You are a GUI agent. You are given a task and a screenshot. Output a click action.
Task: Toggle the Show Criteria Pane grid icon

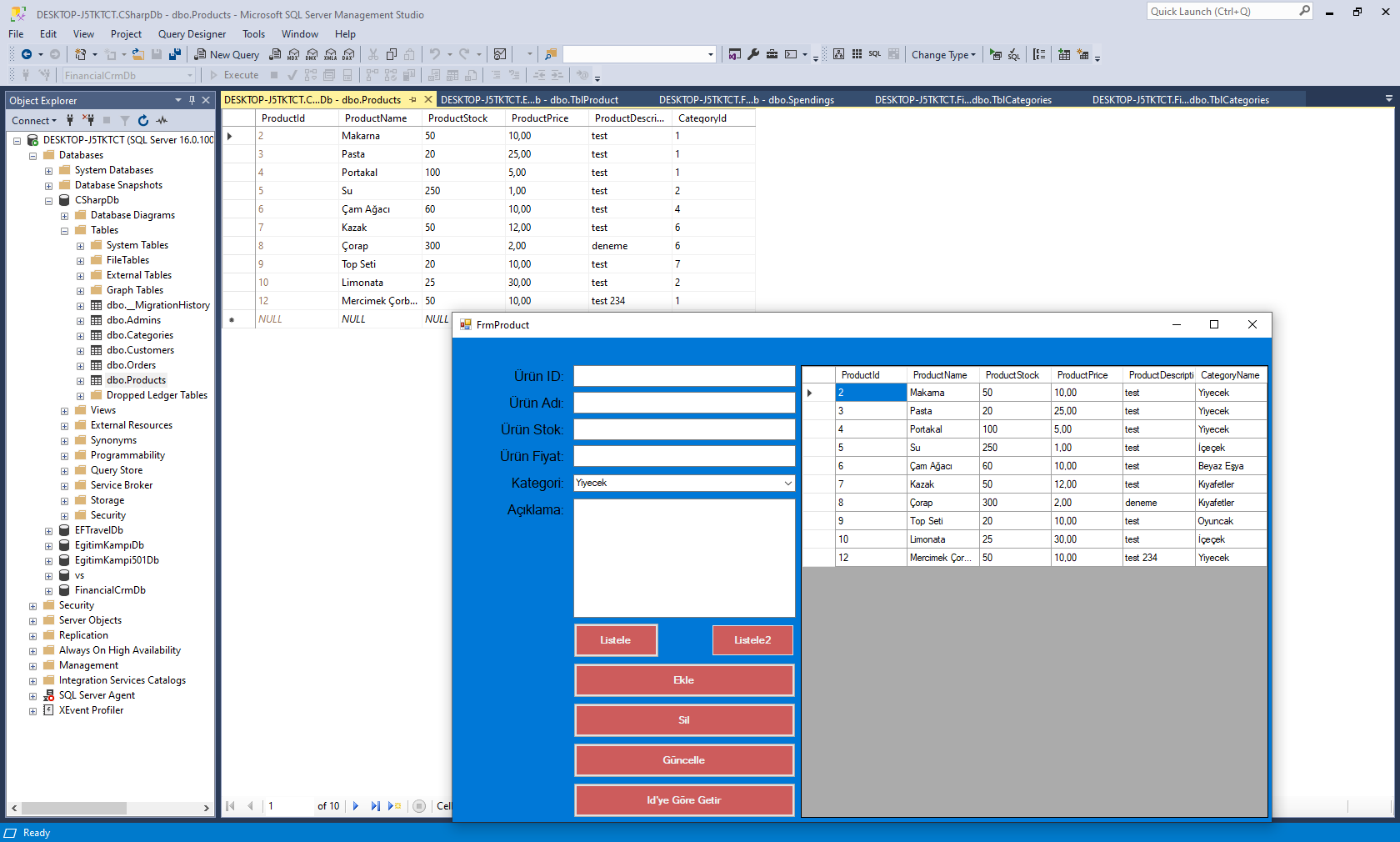tap(857, 54)
